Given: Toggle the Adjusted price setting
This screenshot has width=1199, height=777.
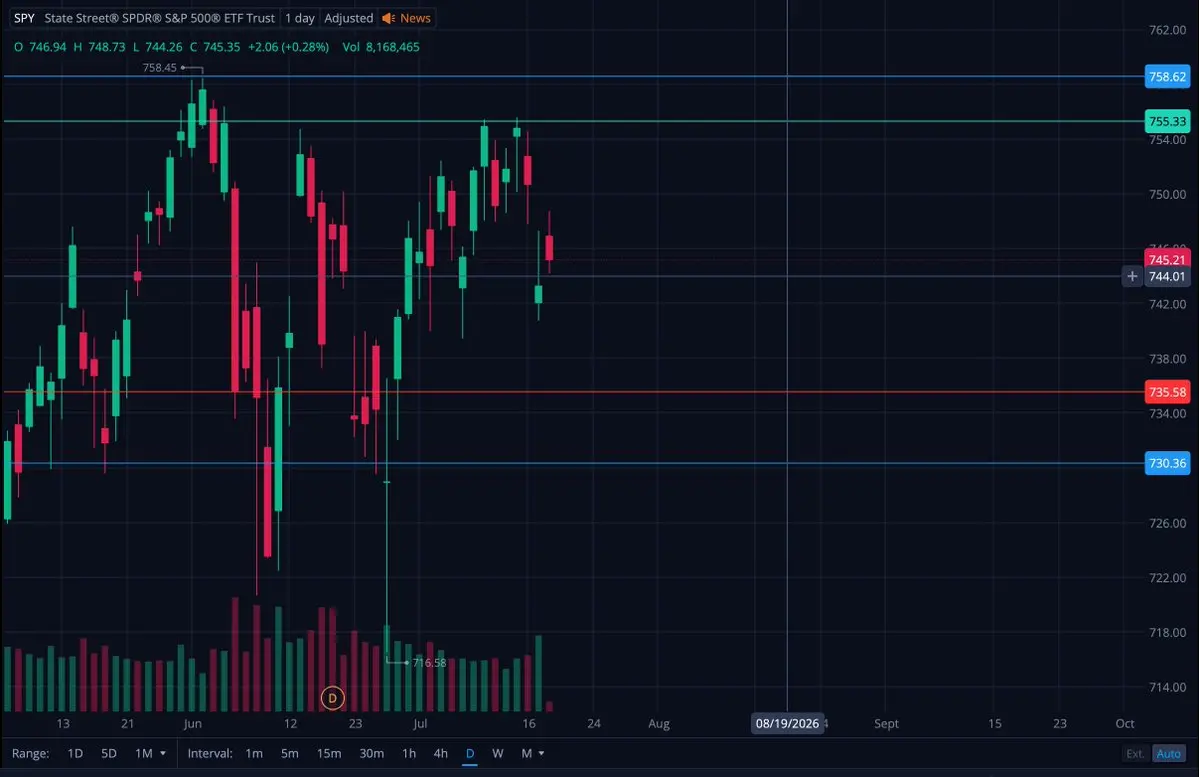Looking at the screenshot, I should pos(349,18).
